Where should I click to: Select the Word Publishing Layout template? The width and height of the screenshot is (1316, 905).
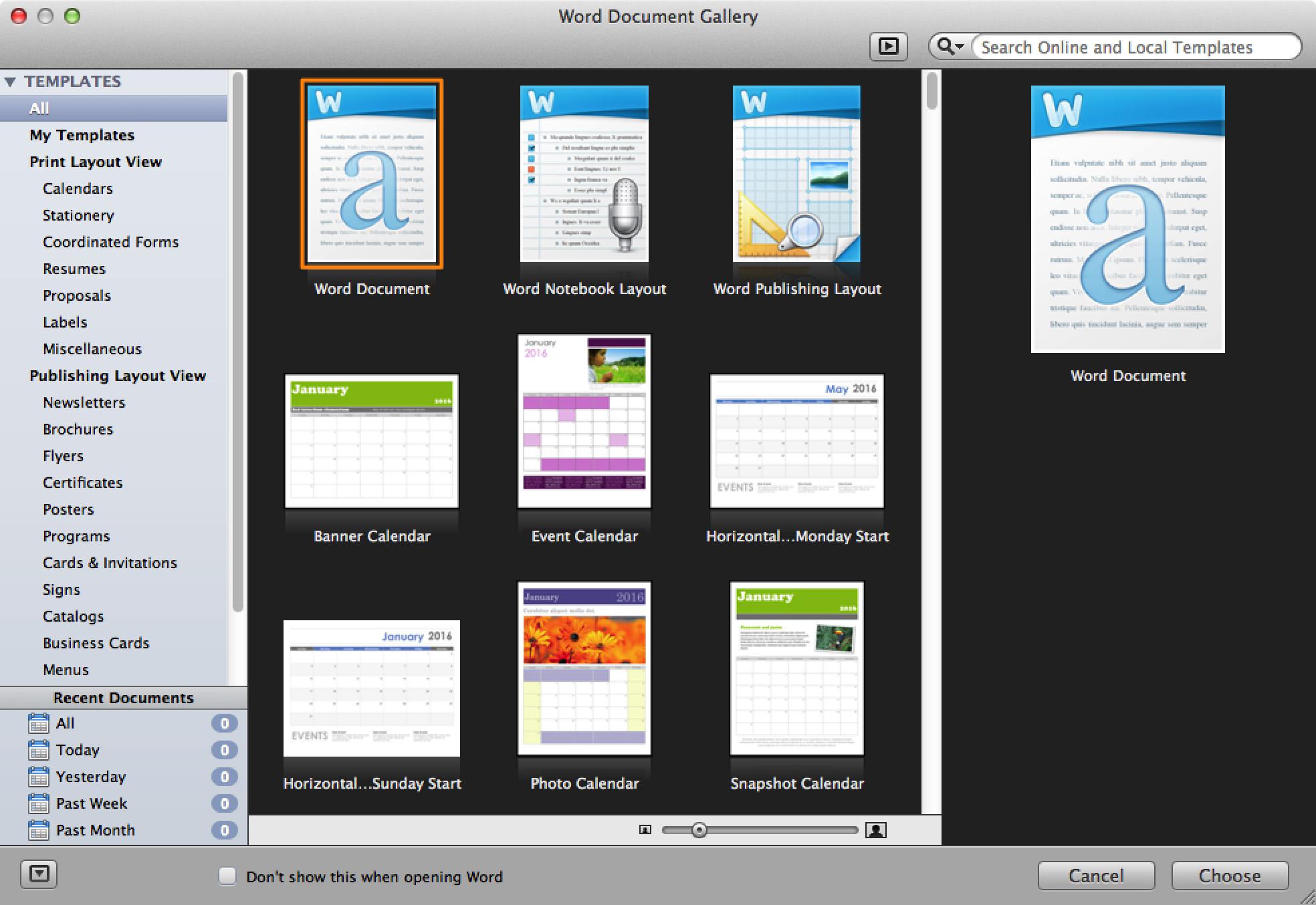pyautogui.click(x=796, y=174)
